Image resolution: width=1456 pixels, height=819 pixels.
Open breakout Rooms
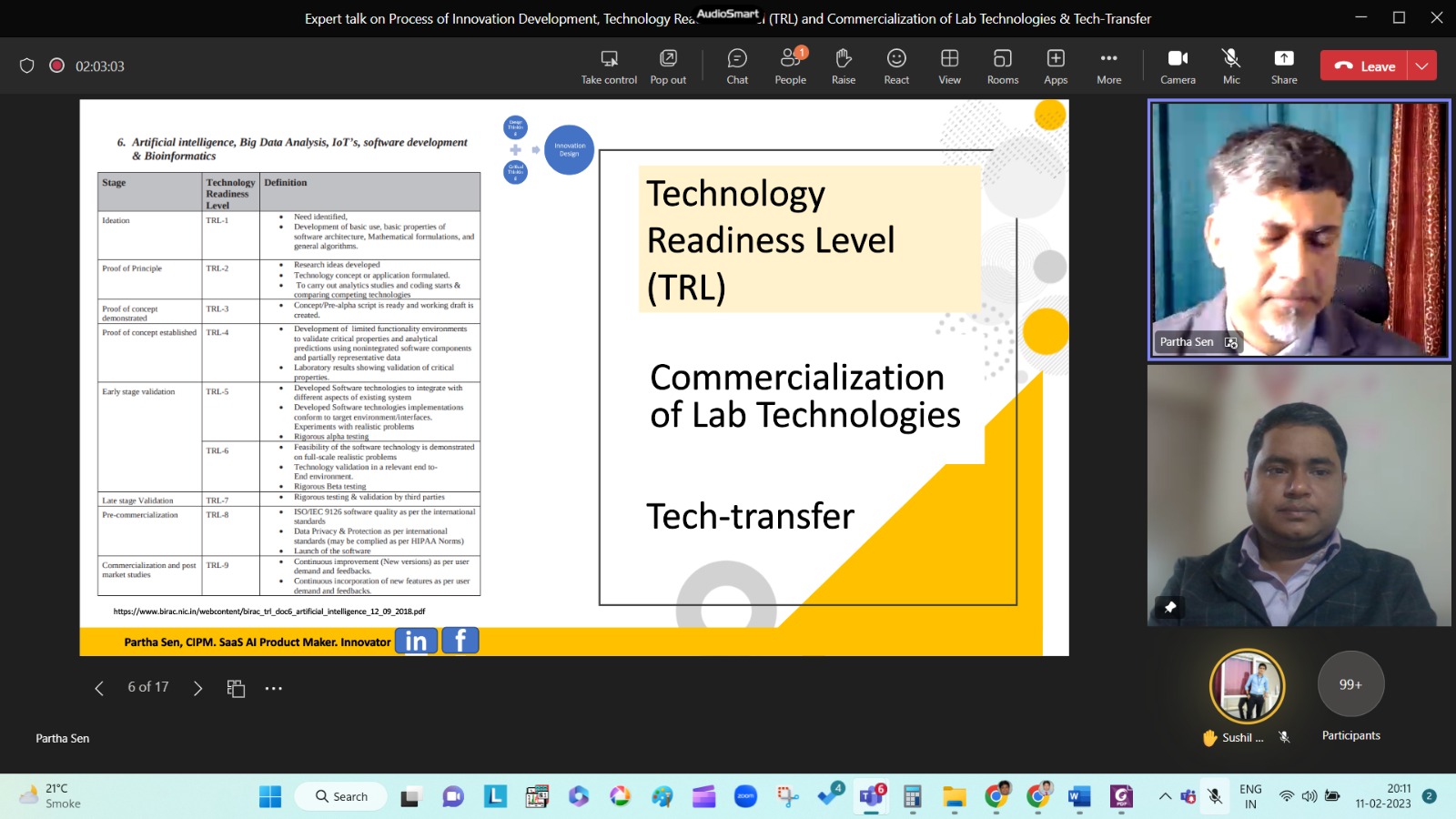(1002, 66)
